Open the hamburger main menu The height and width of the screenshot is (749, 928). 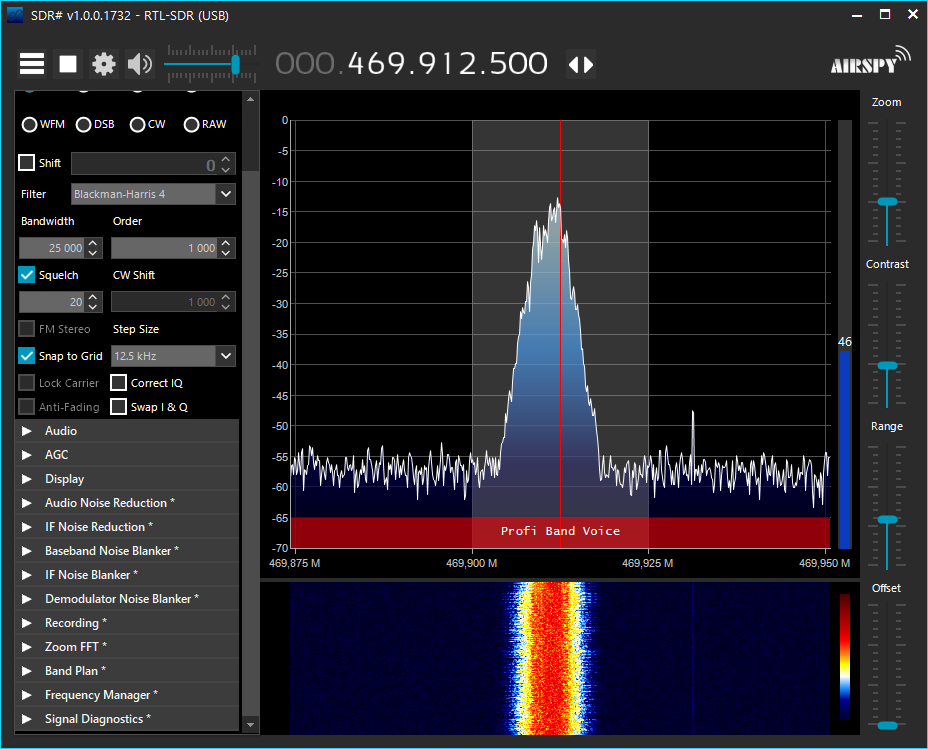coord(32,64)
